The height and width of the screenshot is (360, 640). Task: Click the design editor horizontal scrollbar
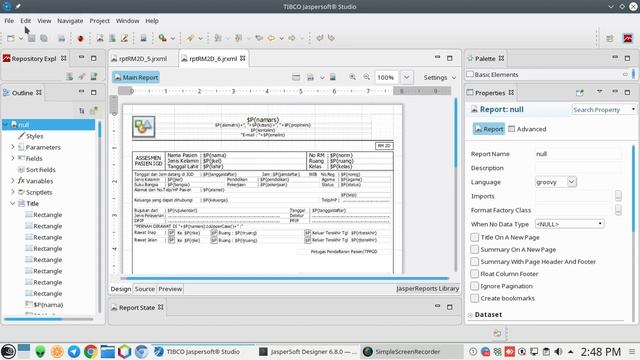287,278
